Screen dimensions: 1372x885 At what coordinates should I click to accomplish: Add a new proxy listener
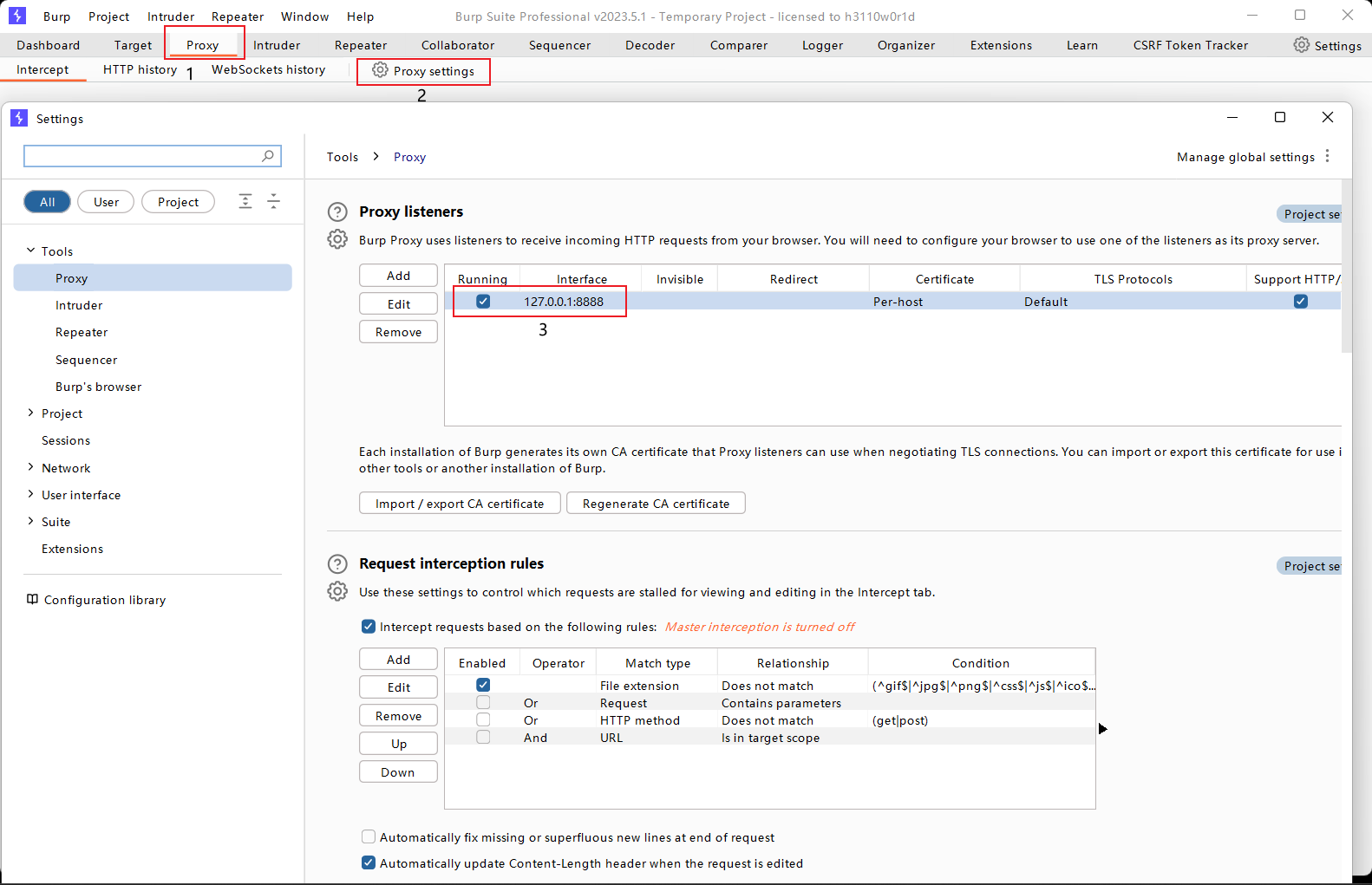click(x=398, y=276)
